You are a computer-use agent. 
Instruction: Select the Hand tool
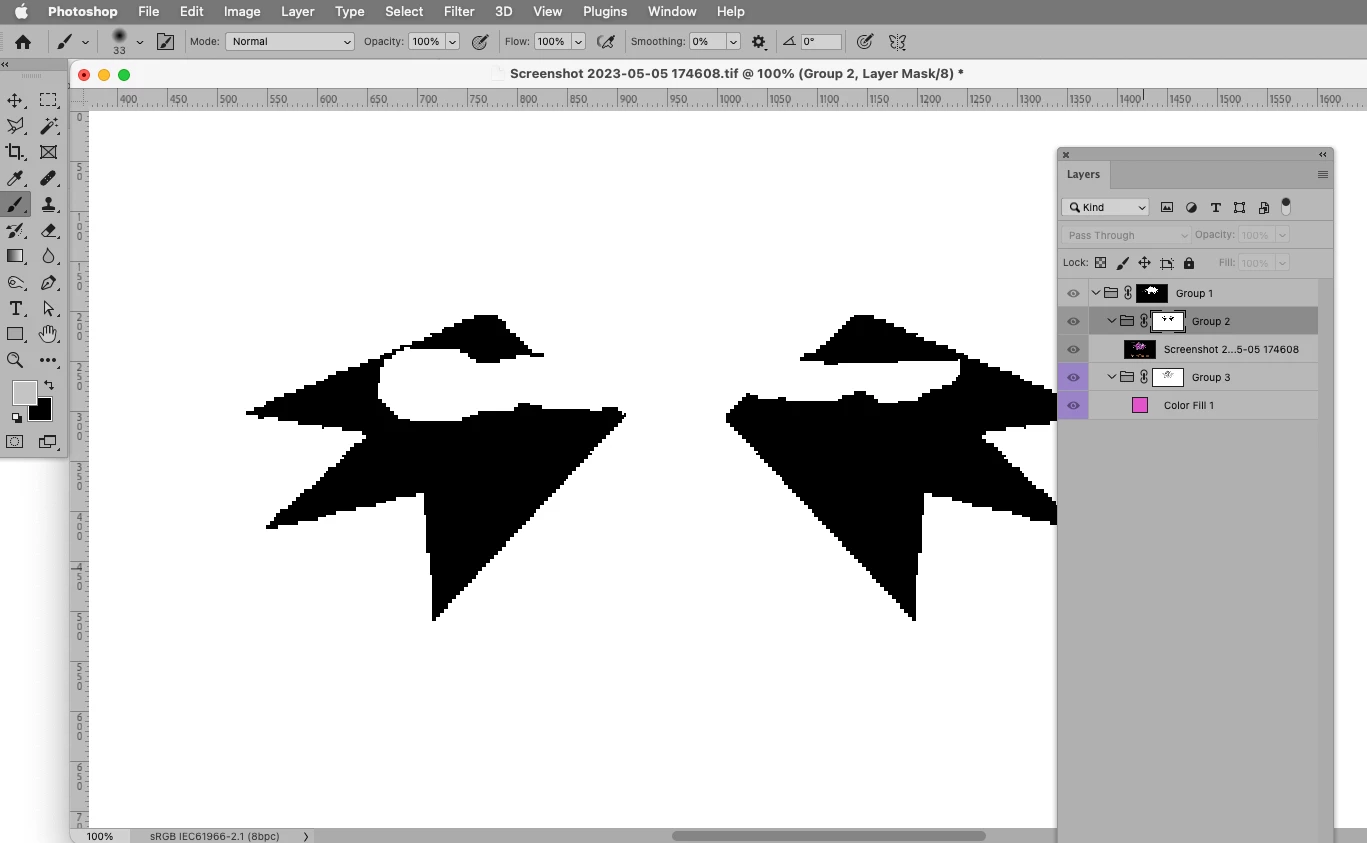click(x=48, y=334)
